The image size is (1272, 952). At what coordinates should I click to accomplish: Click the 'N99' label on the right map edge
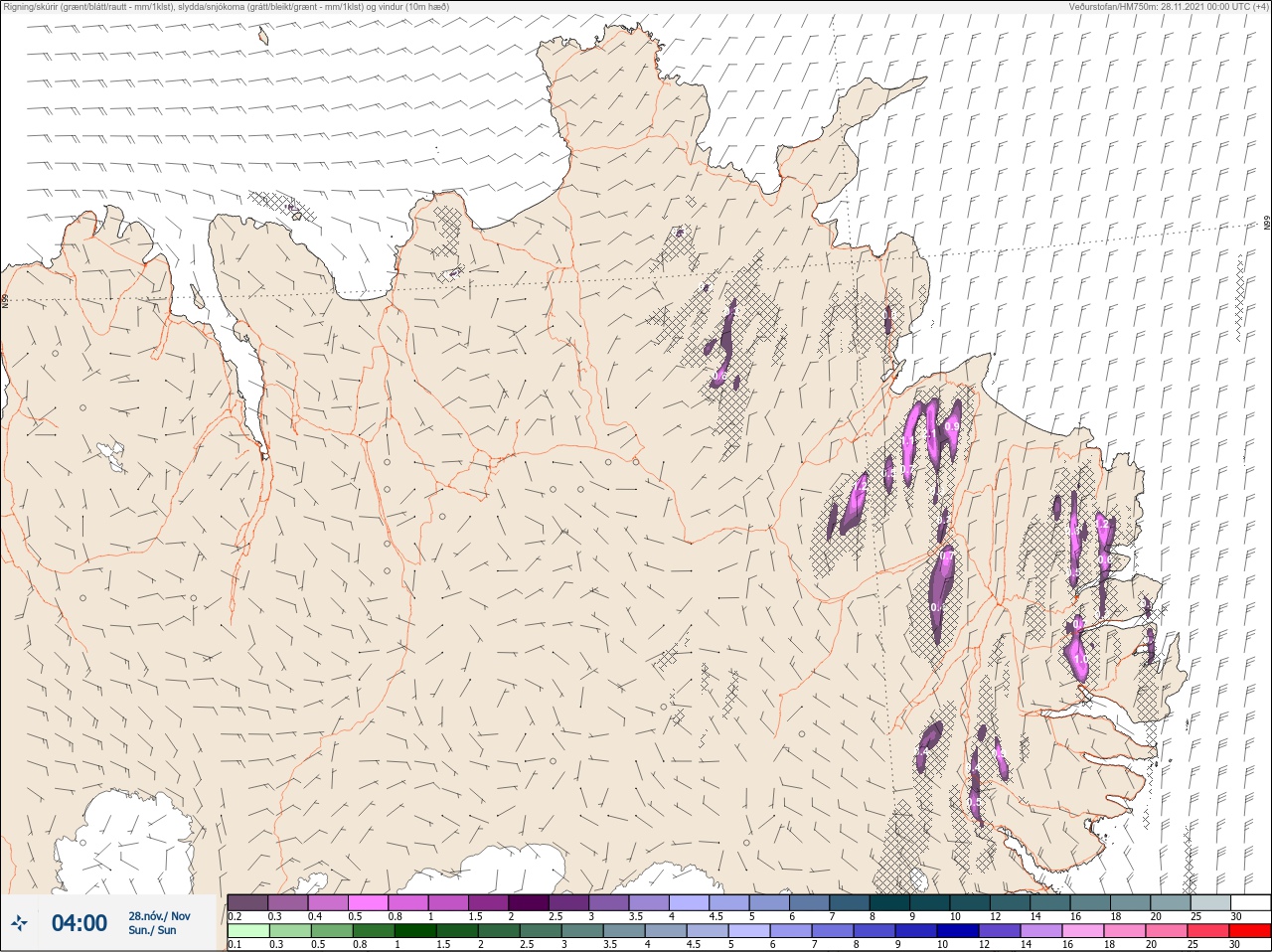point(1267,224)
